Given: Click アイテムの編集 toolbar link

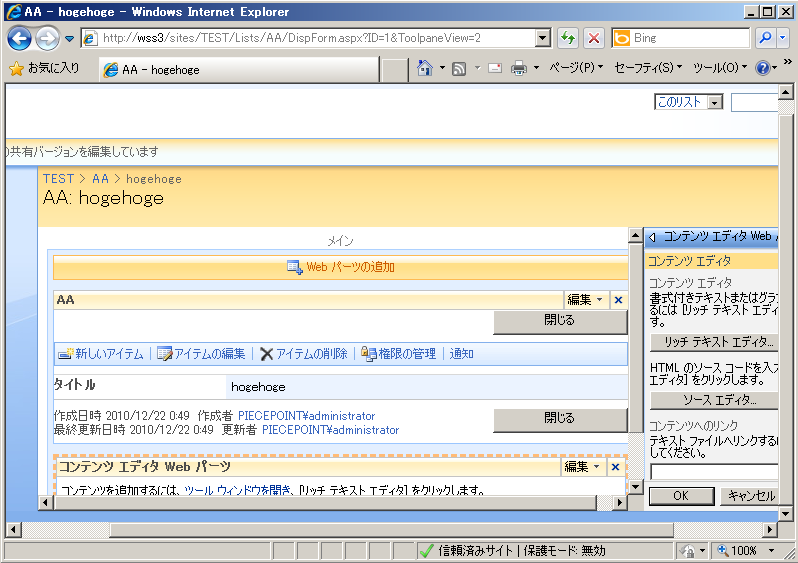Looking at the screenshot, I should coord(210,354).
